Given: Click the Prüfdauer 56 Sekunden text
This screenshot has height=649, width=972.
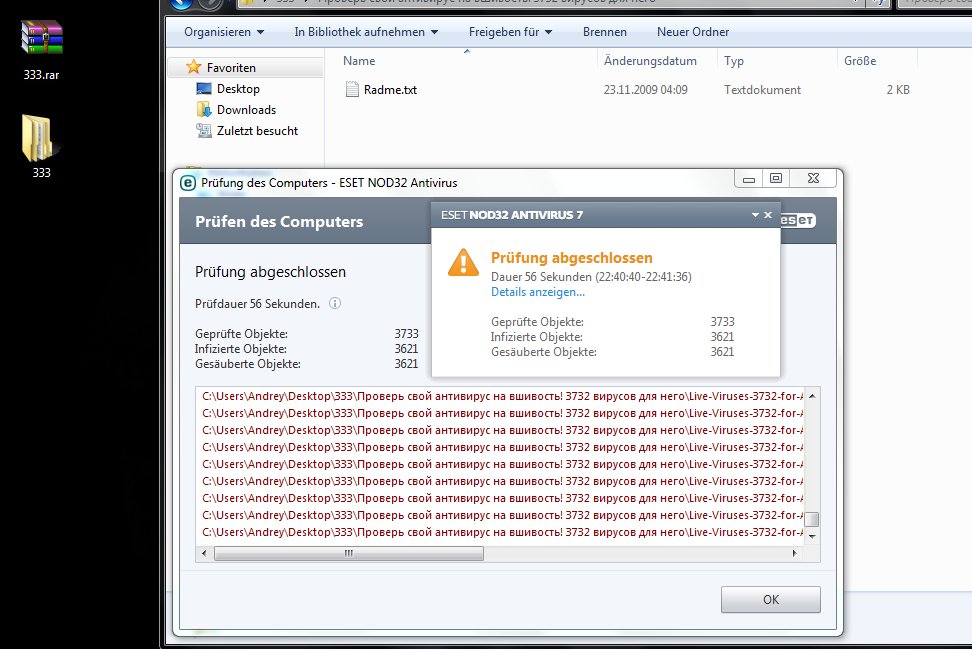Looking at the screenshot, I should 257,304.
